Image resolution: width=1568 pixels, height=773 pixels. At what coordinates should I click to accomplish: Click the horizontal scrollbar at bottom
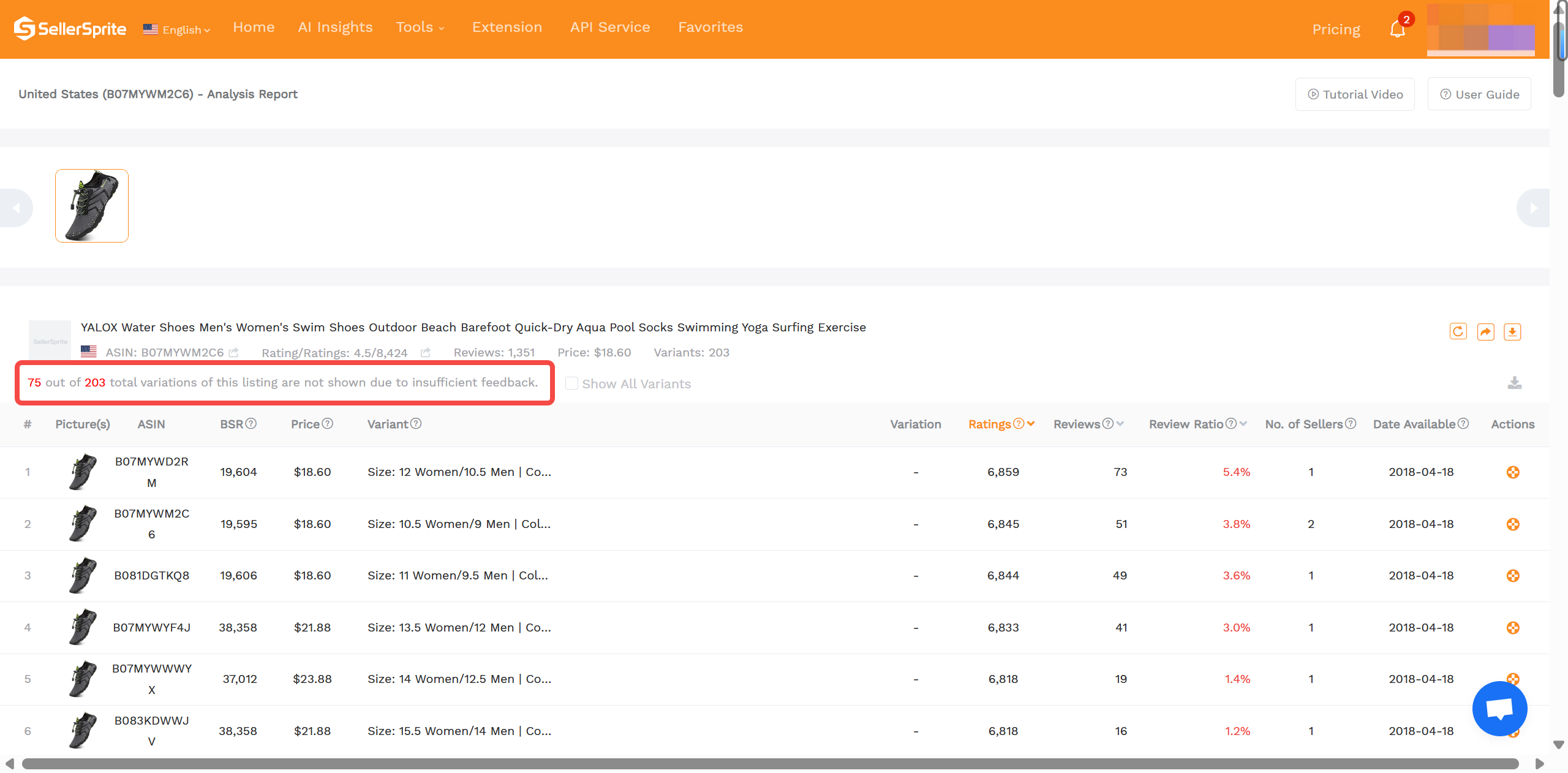[770, 764]
